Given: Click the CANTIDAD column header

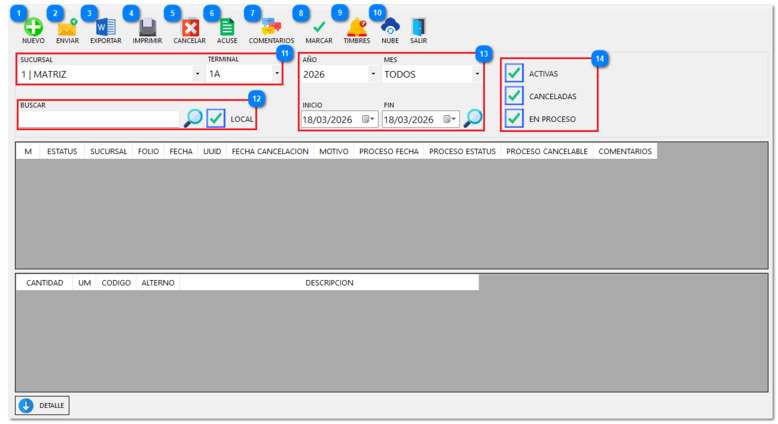Looking at the screenshot, I should (45, 283).
